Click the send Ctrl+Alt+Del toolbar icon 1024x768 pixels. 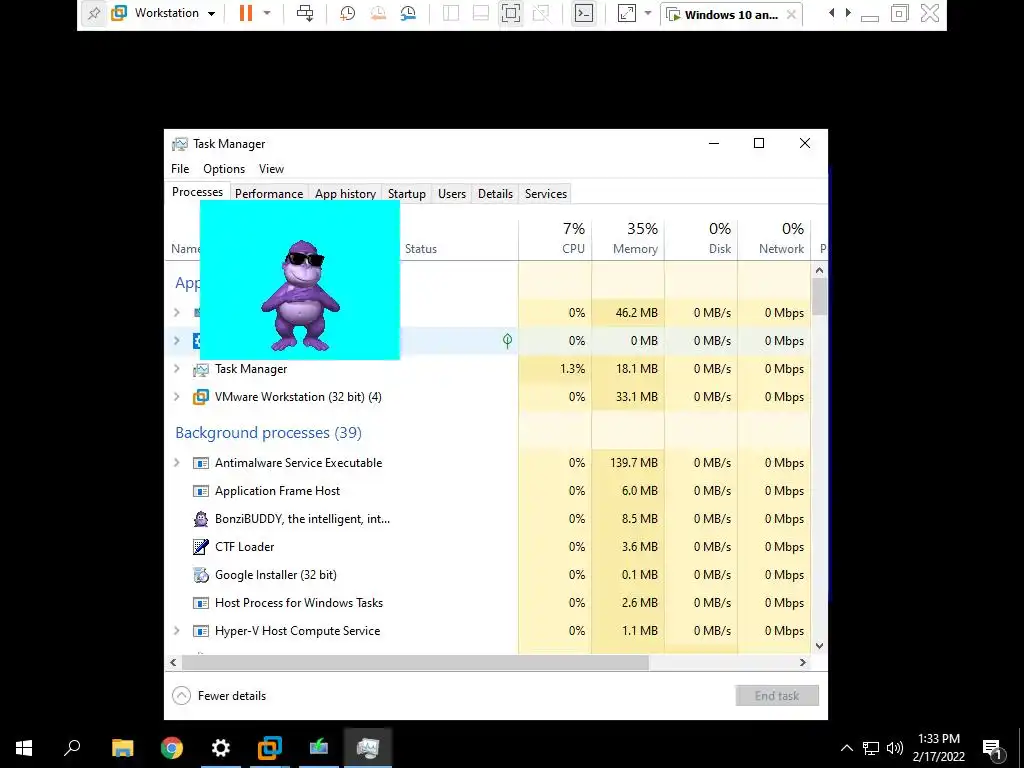pos(304,13)
